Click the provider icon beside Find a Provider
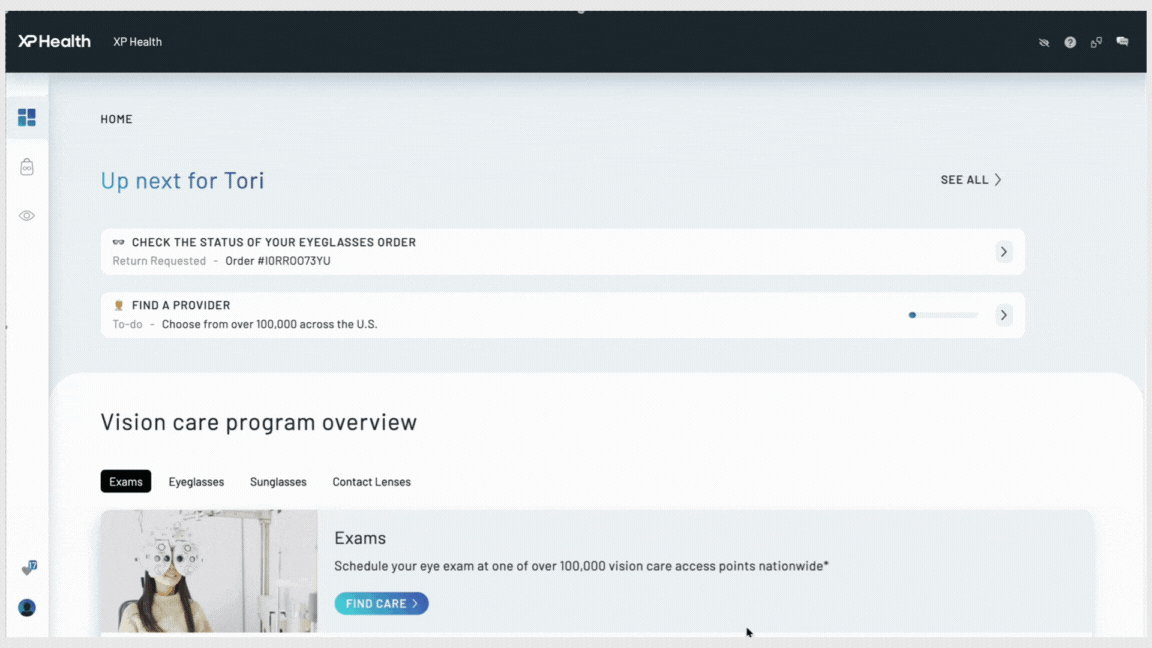The image size is (1152, 648). pyautogui.click(x=118, y=306)
